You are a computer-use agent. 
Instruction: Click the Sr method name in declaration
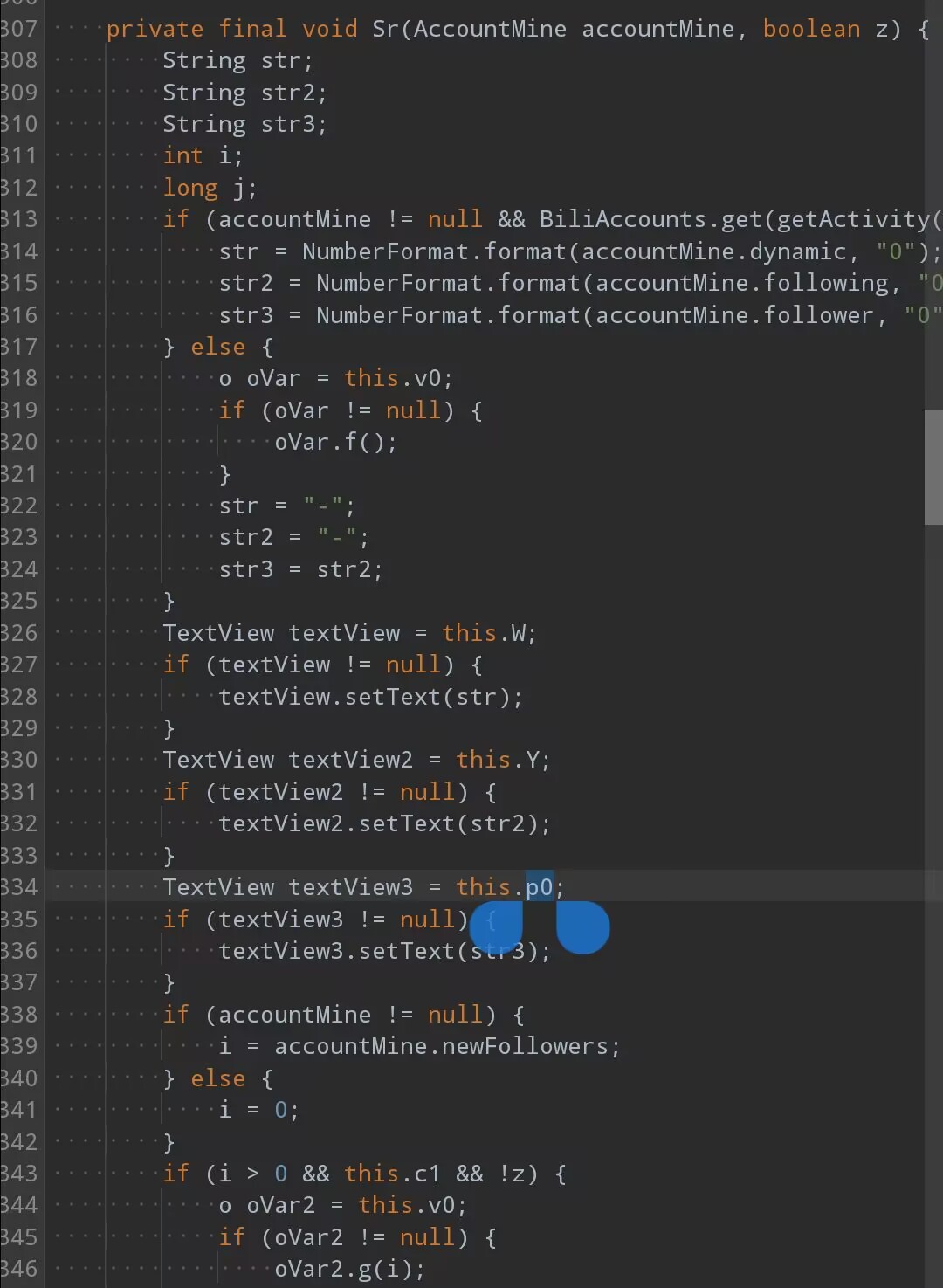pos(385,29)
